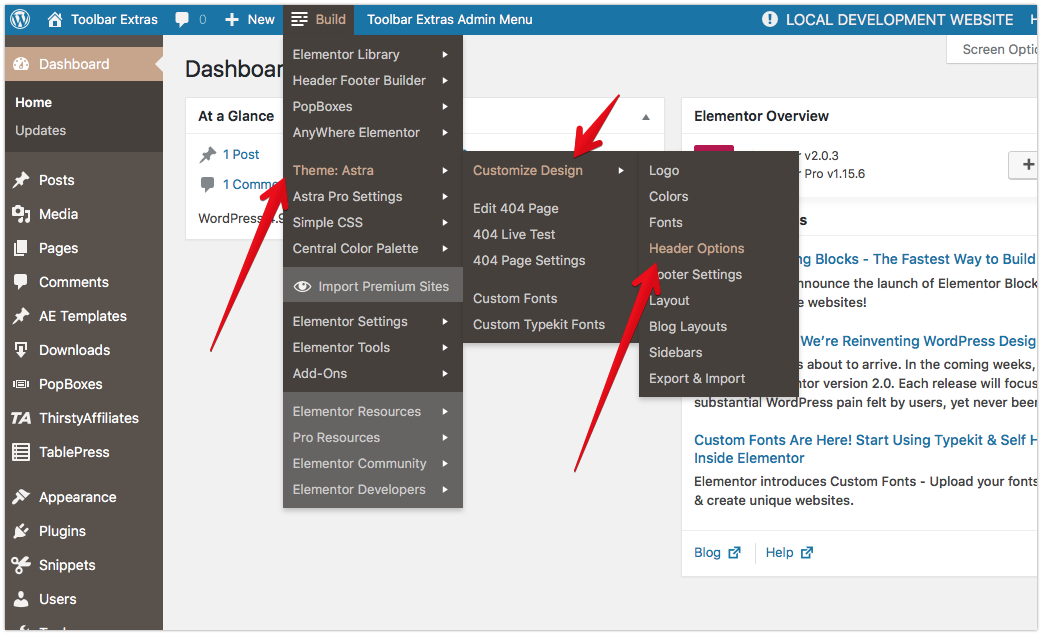Click the external link icon next to Help

(807, 553)
